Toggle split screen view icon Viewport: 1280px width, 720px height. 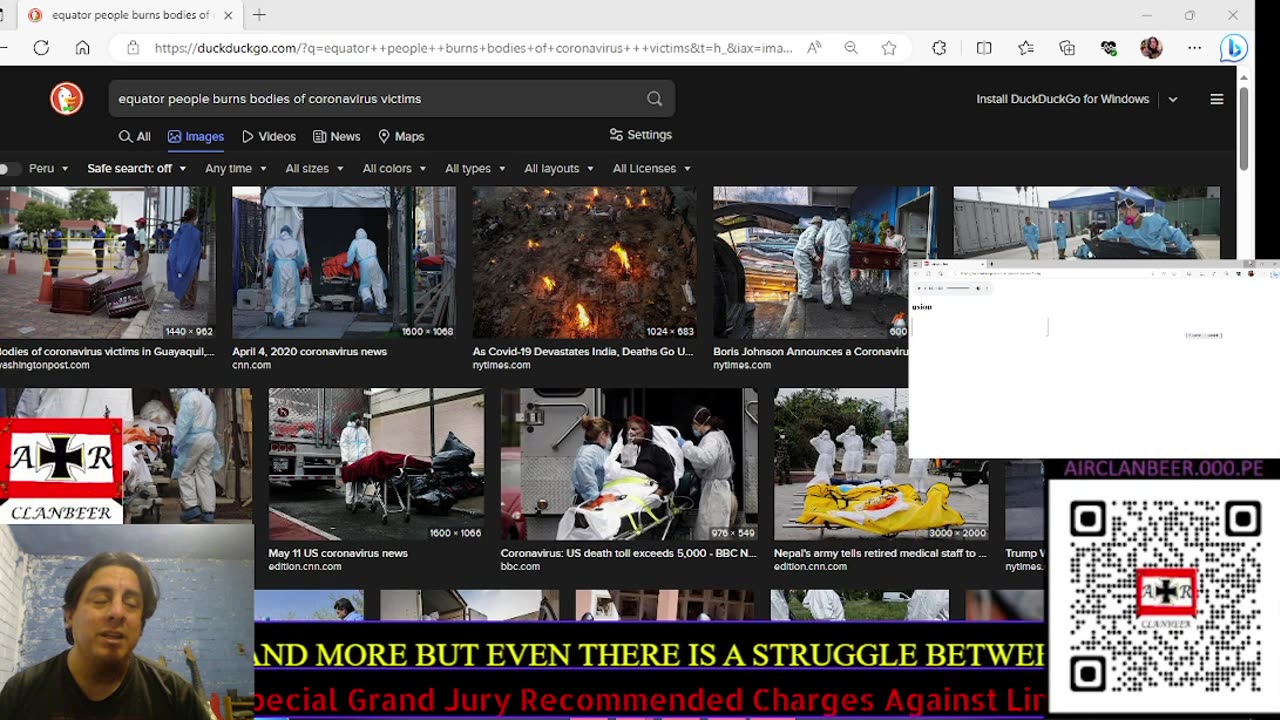tap(984, 48)
